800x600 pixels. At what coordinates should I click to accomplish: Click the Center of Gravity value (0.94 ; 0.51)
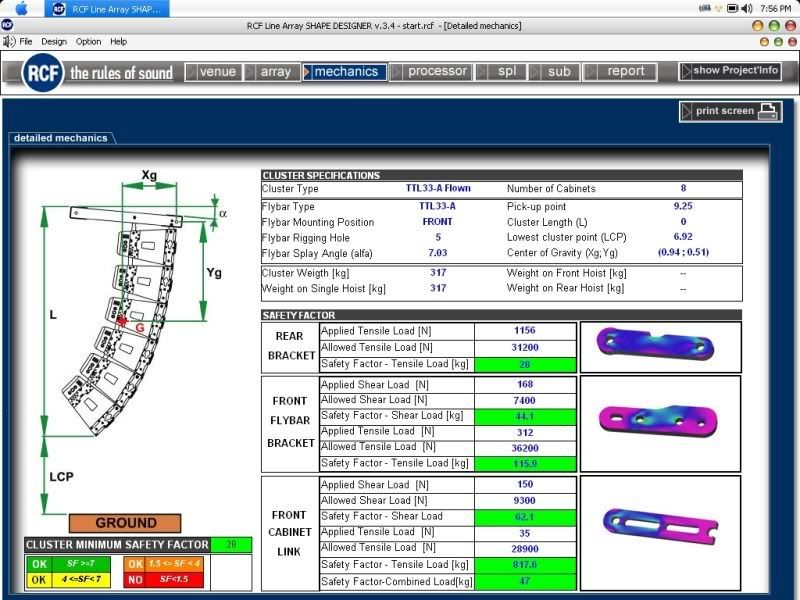pos(683,252)
